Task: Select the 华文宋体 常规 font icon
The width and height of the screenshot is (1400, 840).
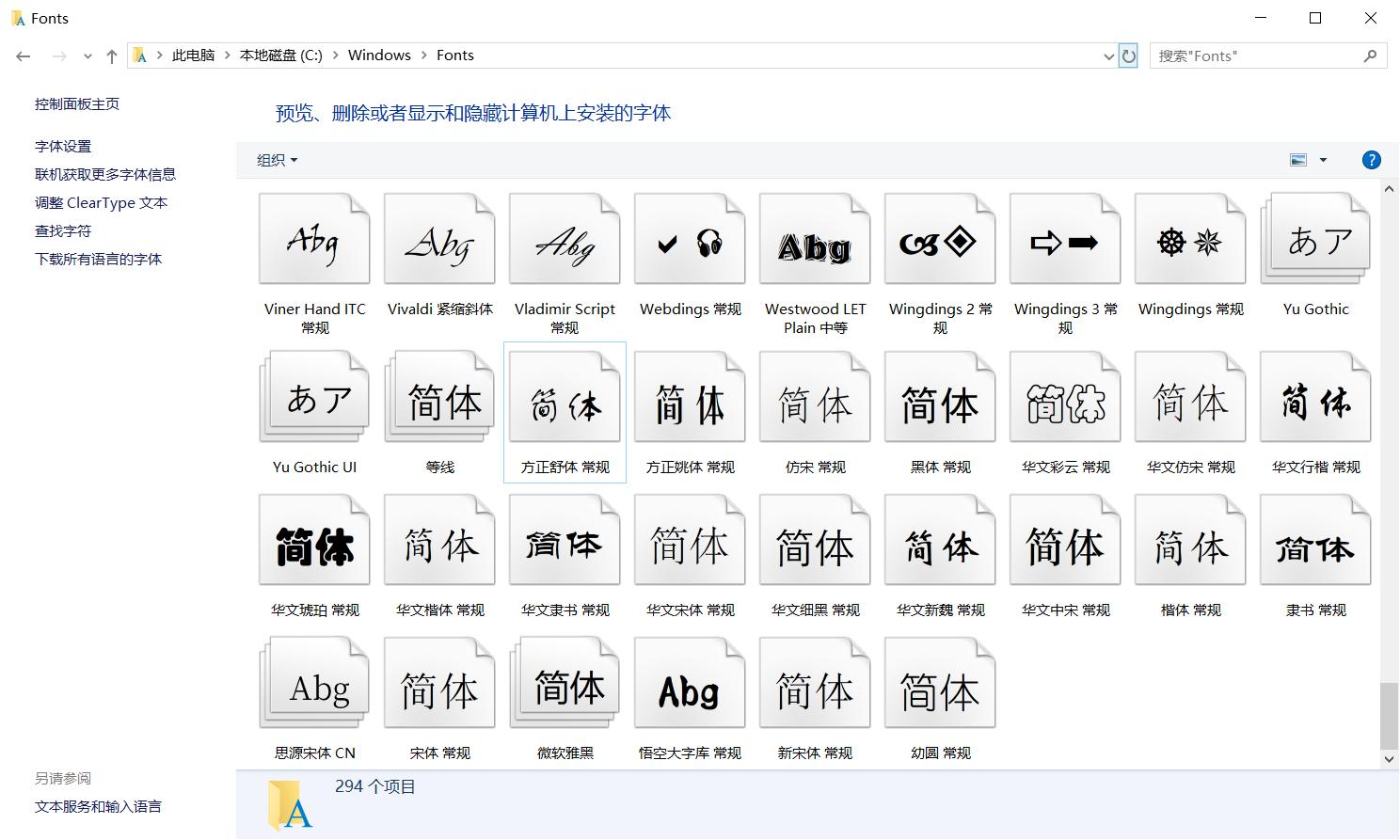Action: pyautogui.click(x=690, y=540)
